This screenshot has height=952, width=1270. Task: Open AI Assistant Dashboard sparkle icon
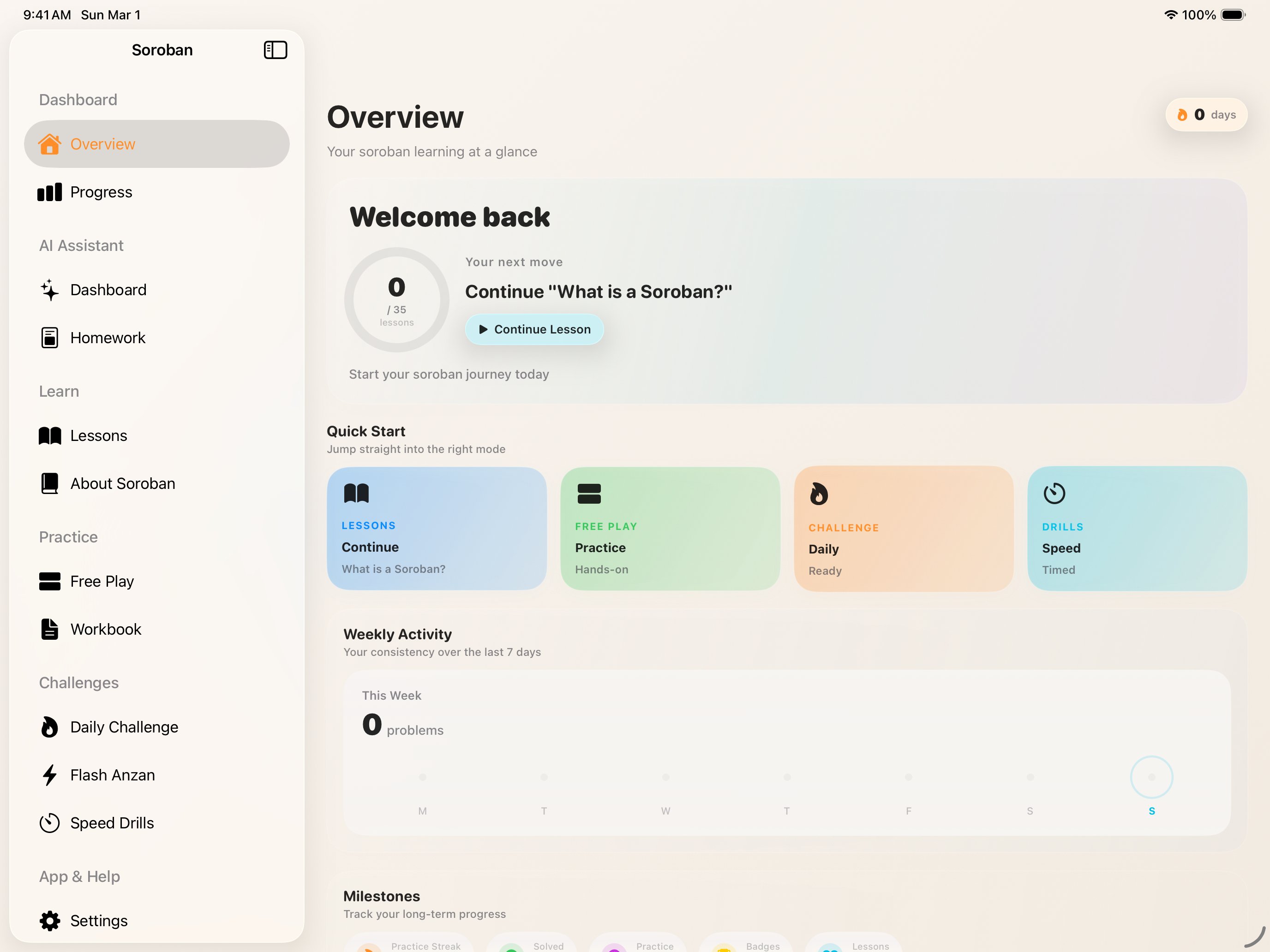click(50, 290)
